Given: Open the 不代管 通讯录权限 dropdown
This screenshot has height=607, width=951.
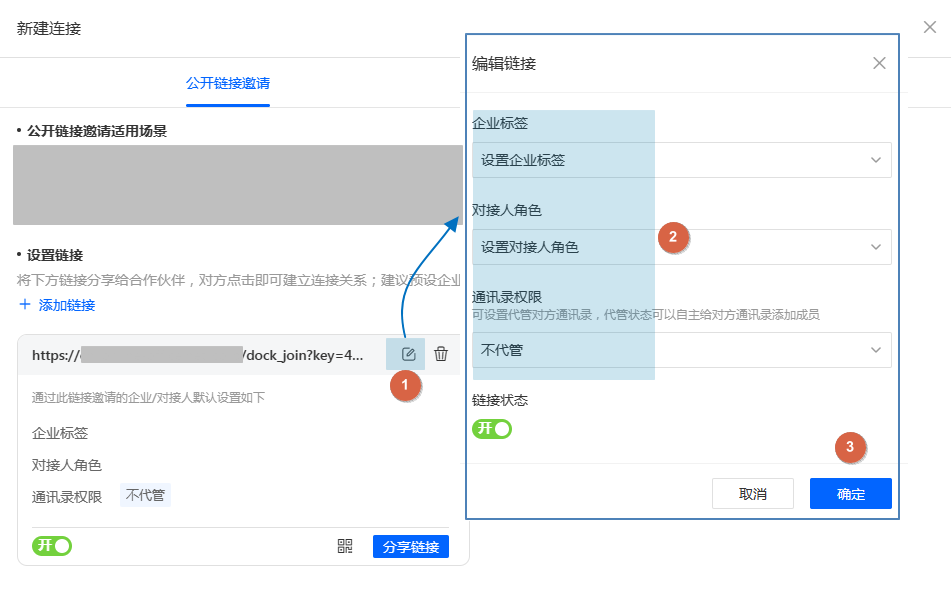Looking at the screenshot, I should coord(681,350).
